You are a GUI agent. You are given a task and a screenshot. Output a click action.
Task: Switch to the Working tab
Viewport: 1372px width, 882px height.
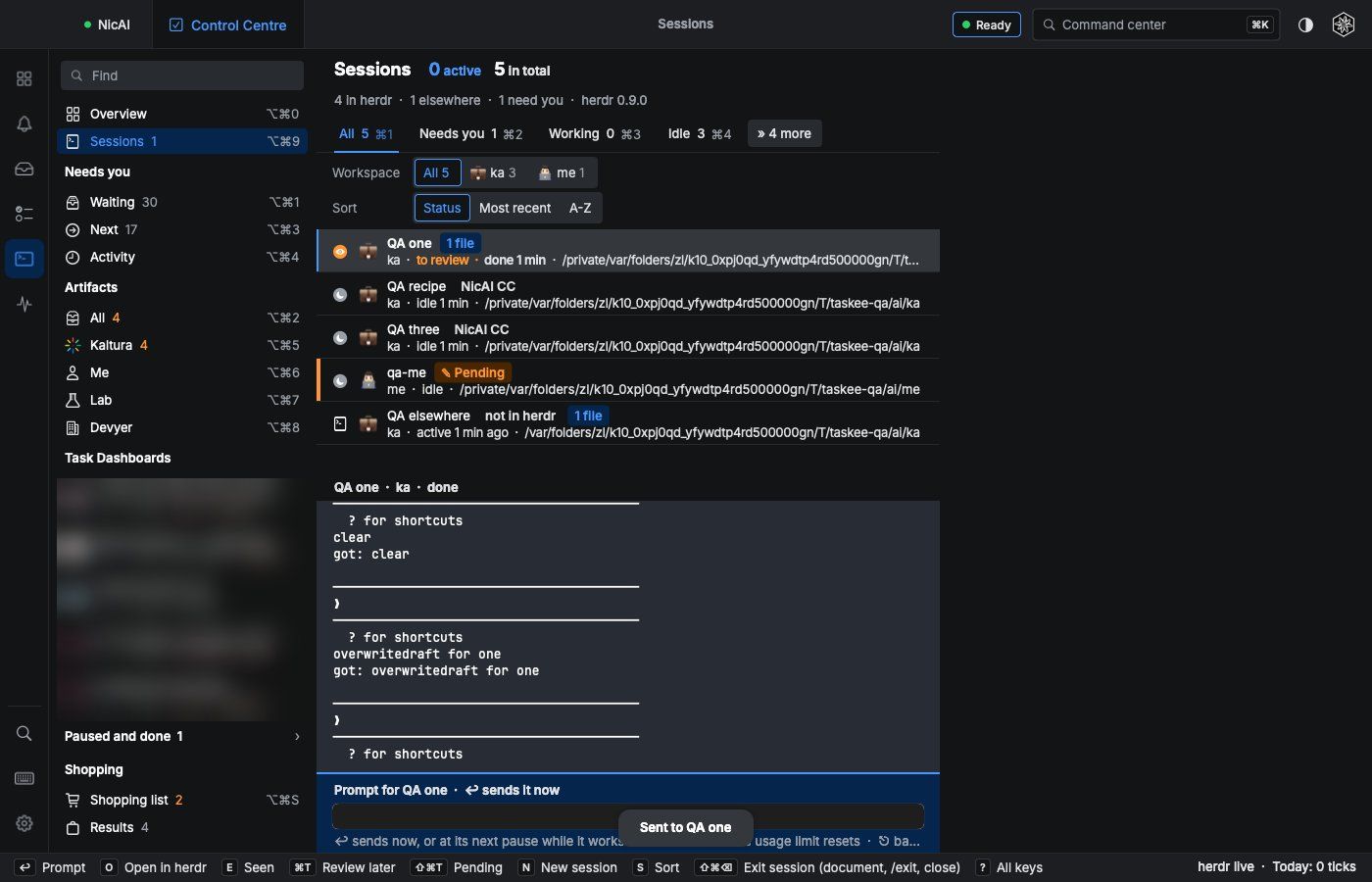[x=594, y=133]
